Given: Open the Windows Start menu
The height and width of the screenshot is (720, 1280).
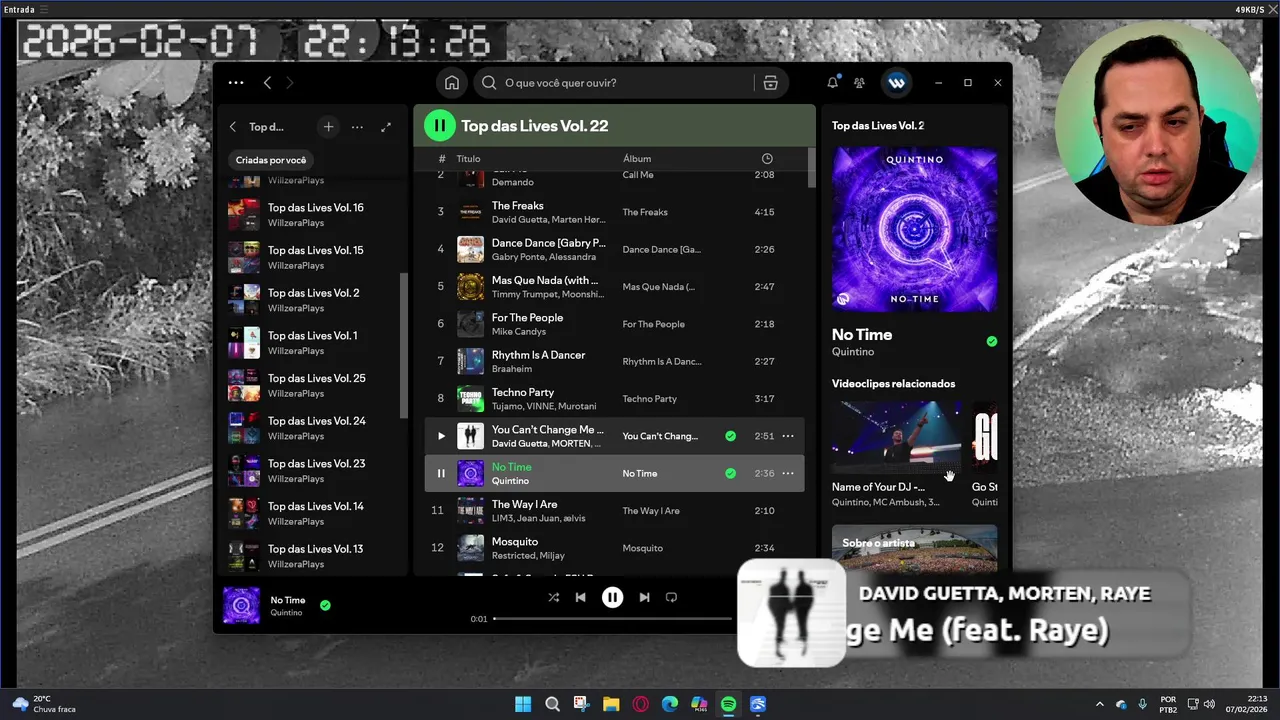Looking at the screenshot, I should (523, 704).
